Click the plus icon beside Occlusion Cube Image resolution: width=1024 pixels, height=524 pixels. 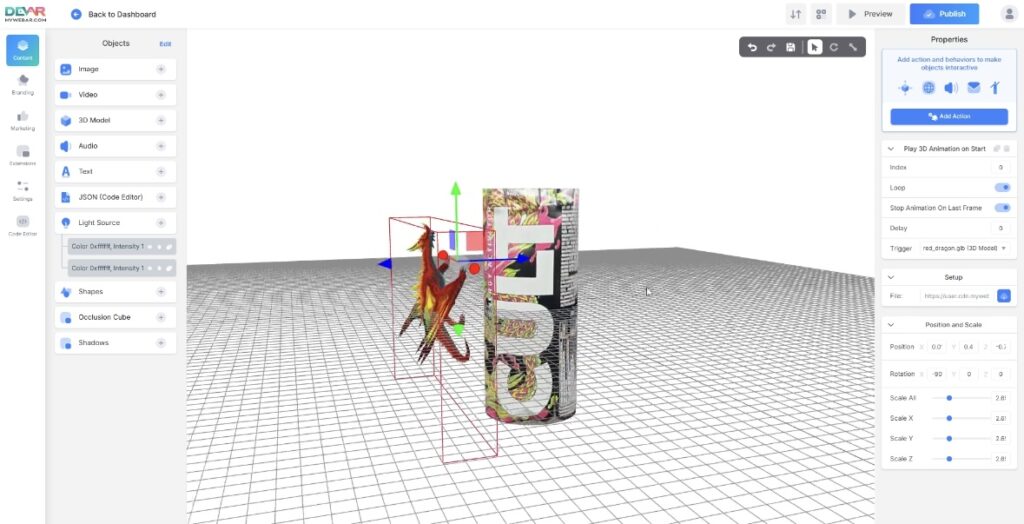pyautogui.click(x=160, y=317)
